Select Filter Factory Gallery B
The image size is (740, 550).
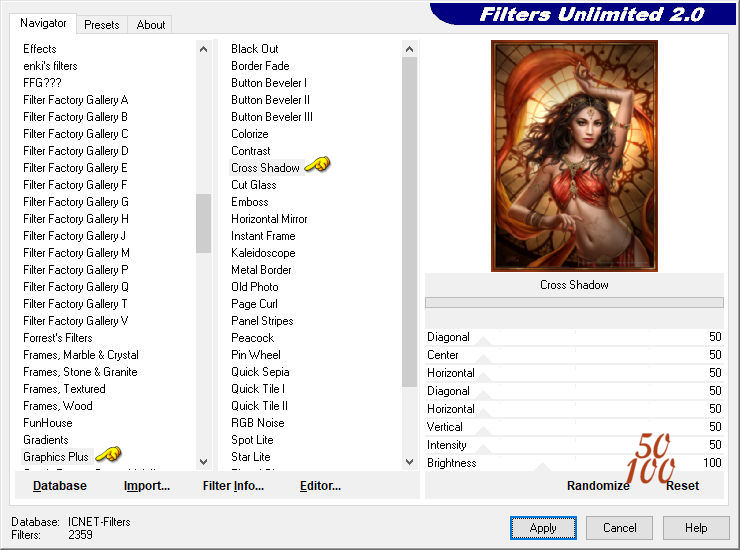76,117
